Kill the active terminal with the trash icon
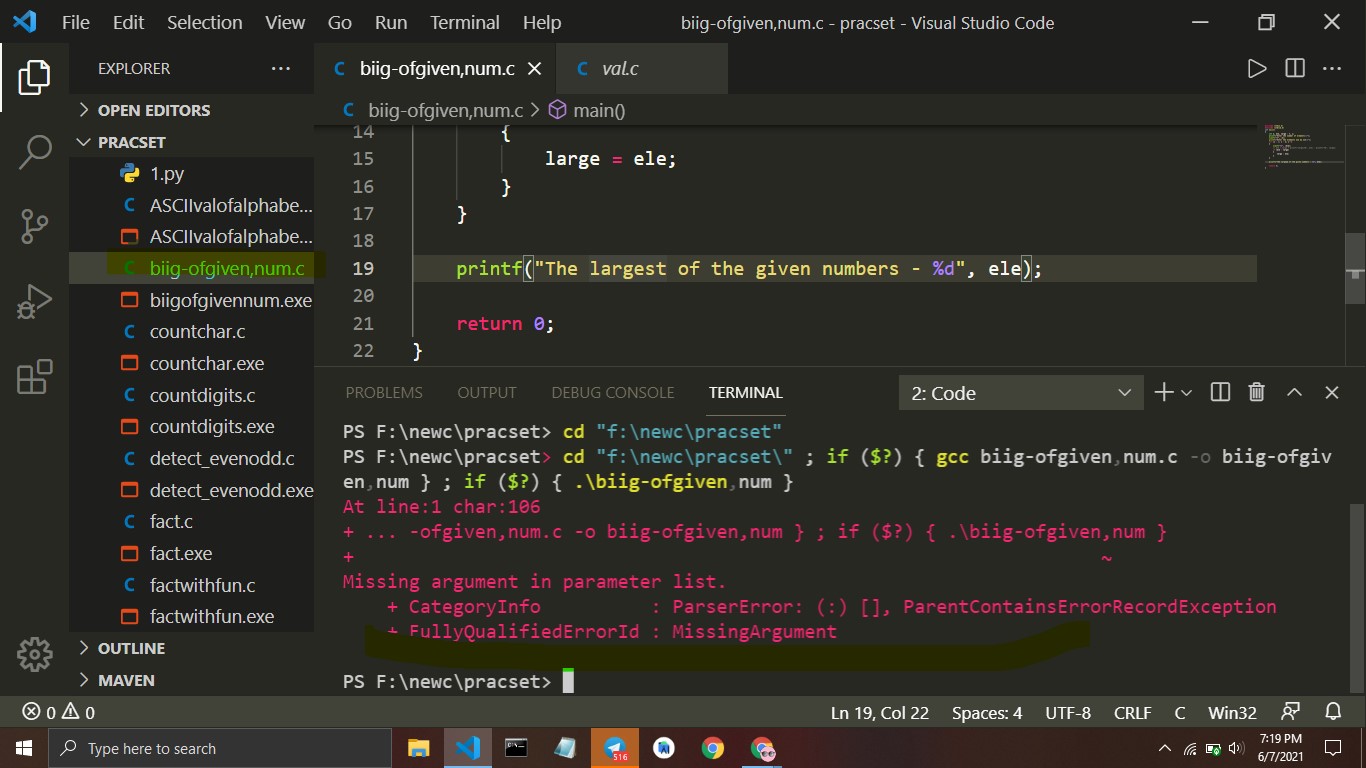This screenshot has width=1366, height=768. tap(1256, 392)
